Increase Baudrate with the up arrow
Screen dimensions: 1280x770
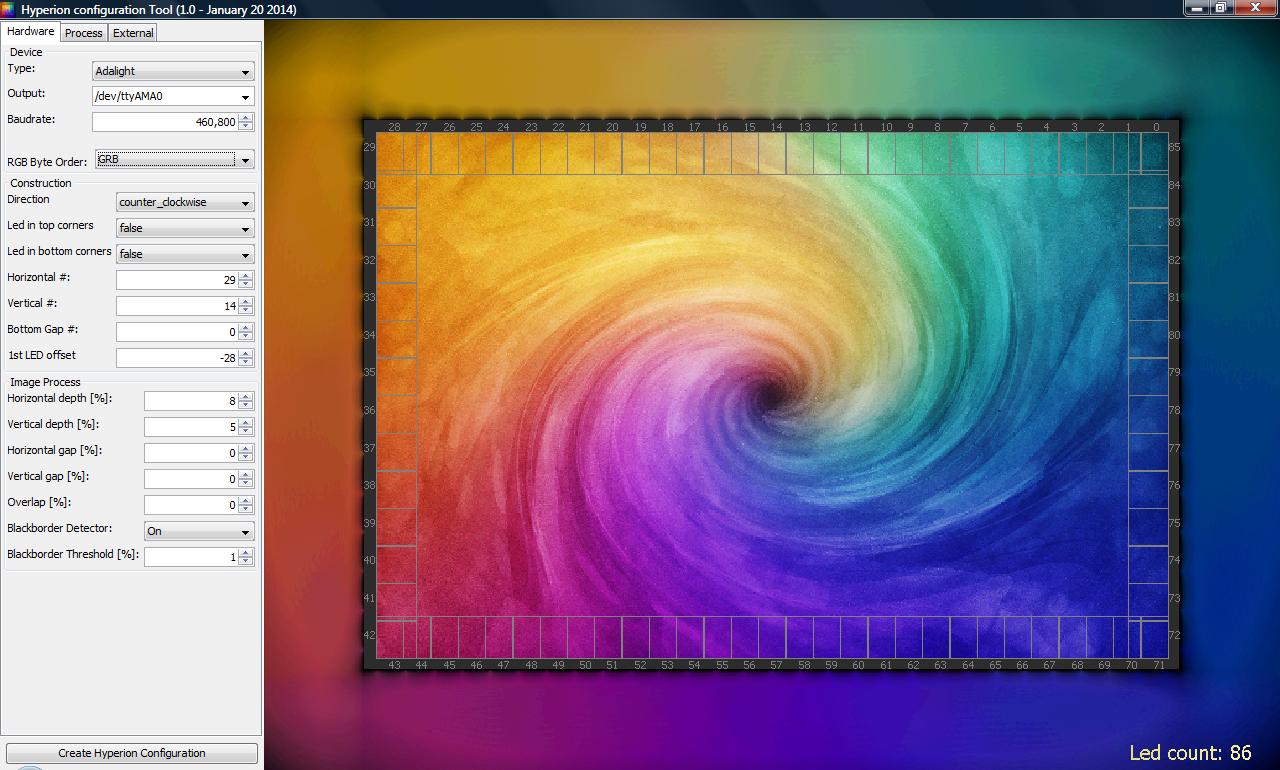tap(246, 118)
